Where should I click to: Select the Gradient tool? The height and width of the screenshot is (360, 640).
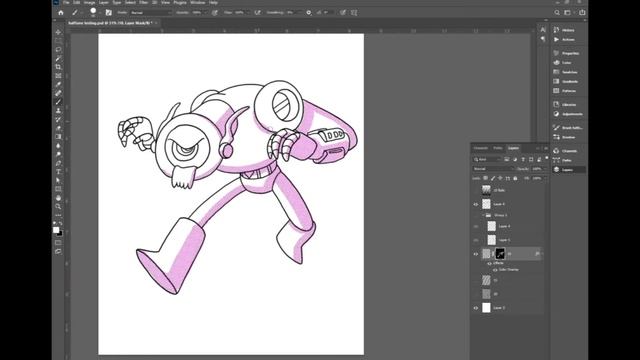click(58, 137)
